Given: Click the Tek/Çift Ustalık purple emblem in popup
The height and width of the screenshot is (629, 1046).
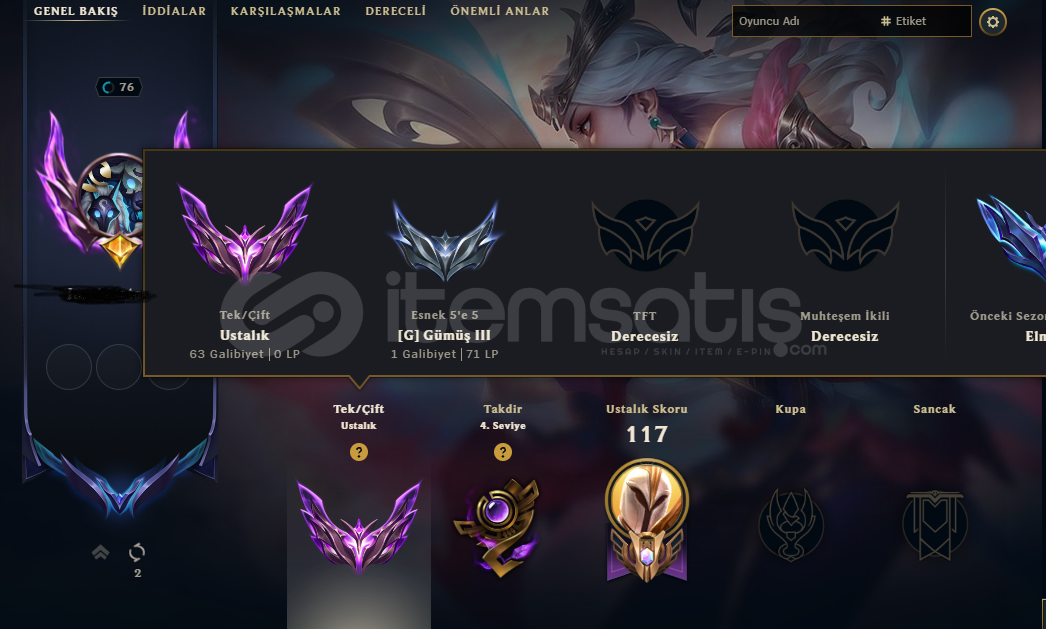Looking at the screenshot, I should tap(245, 234).
